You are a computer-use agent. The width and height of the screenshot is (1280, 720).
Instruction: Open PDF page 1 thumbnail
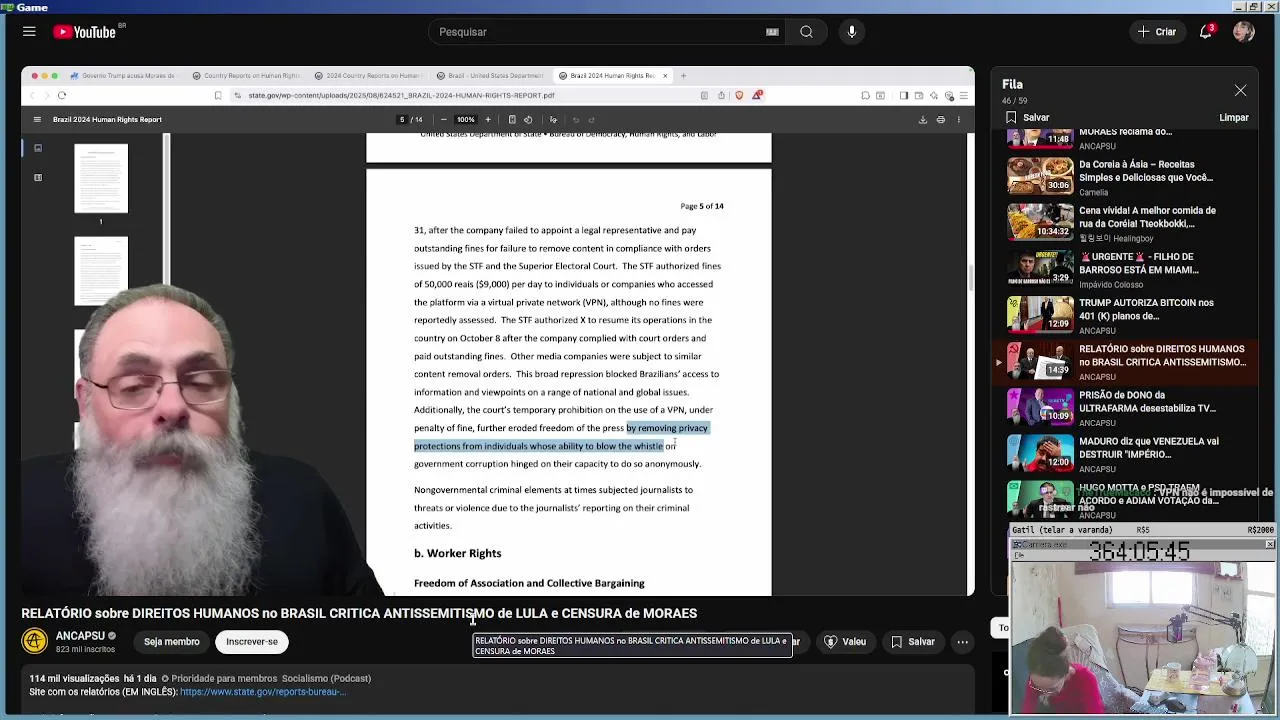pyautogui.click(x=101, y=179)
